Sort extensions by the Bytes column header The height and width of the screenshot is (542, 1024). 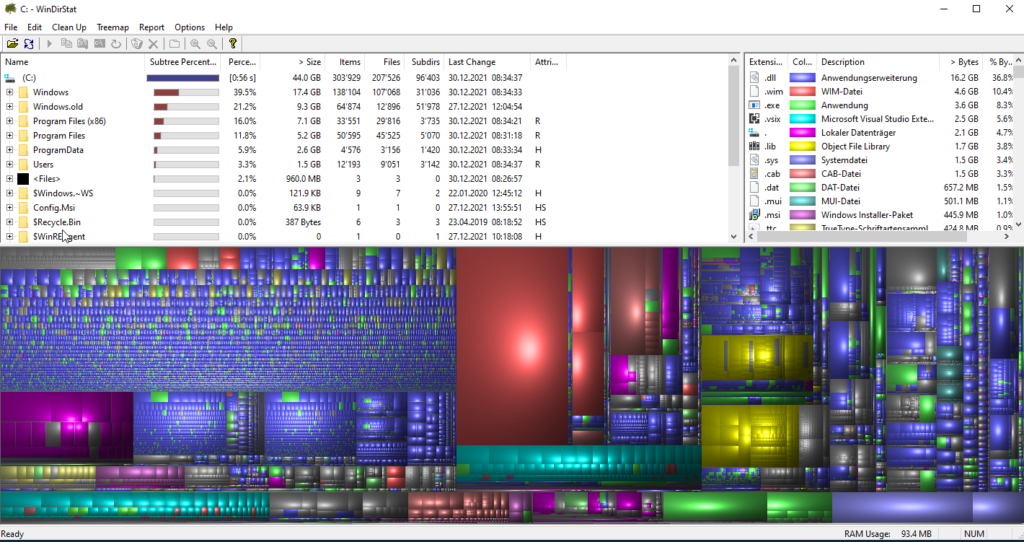[x=961, y=62]
